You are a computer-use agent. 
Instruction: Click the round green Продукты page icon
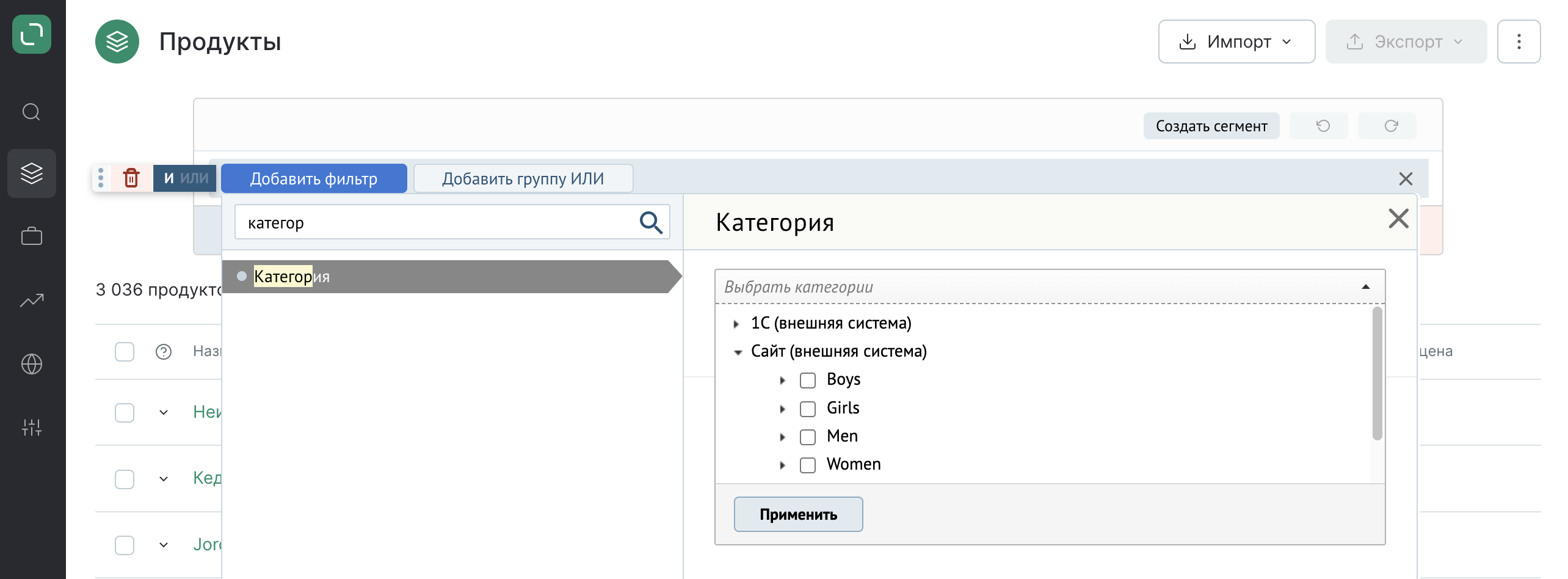coord(117,42)
